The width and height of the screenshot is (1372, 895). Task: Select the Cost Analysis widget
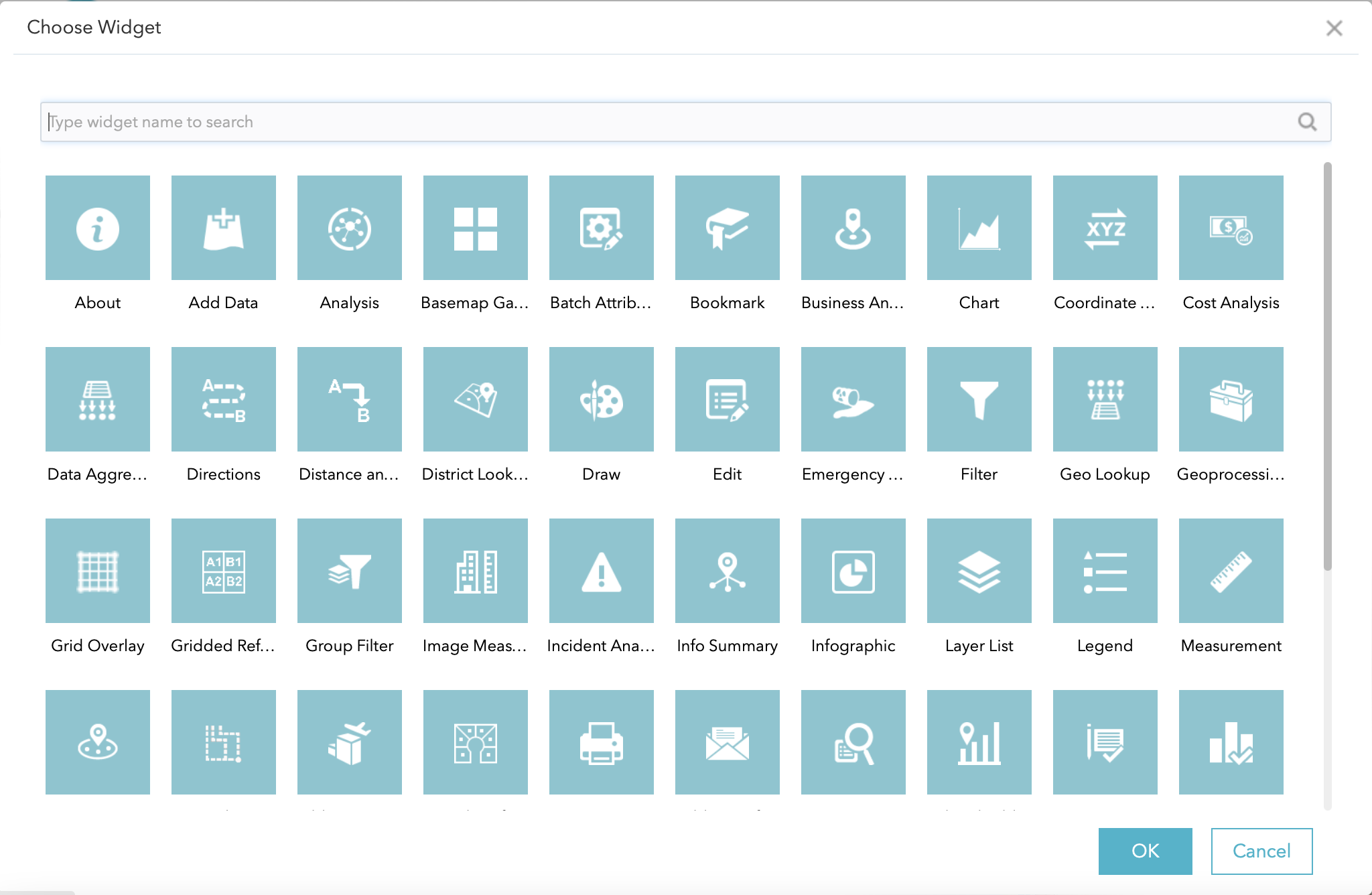click(x=1231, y=228)
